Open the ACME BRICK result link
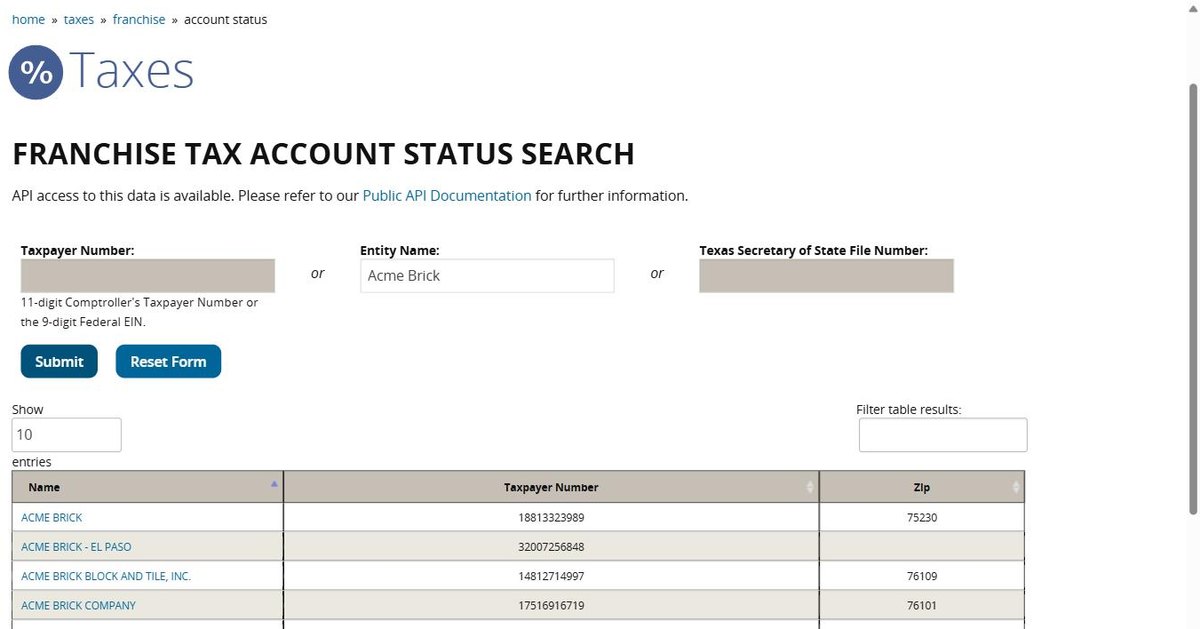Viewport: 1200px width, 629px height. (x=52, y=518)
